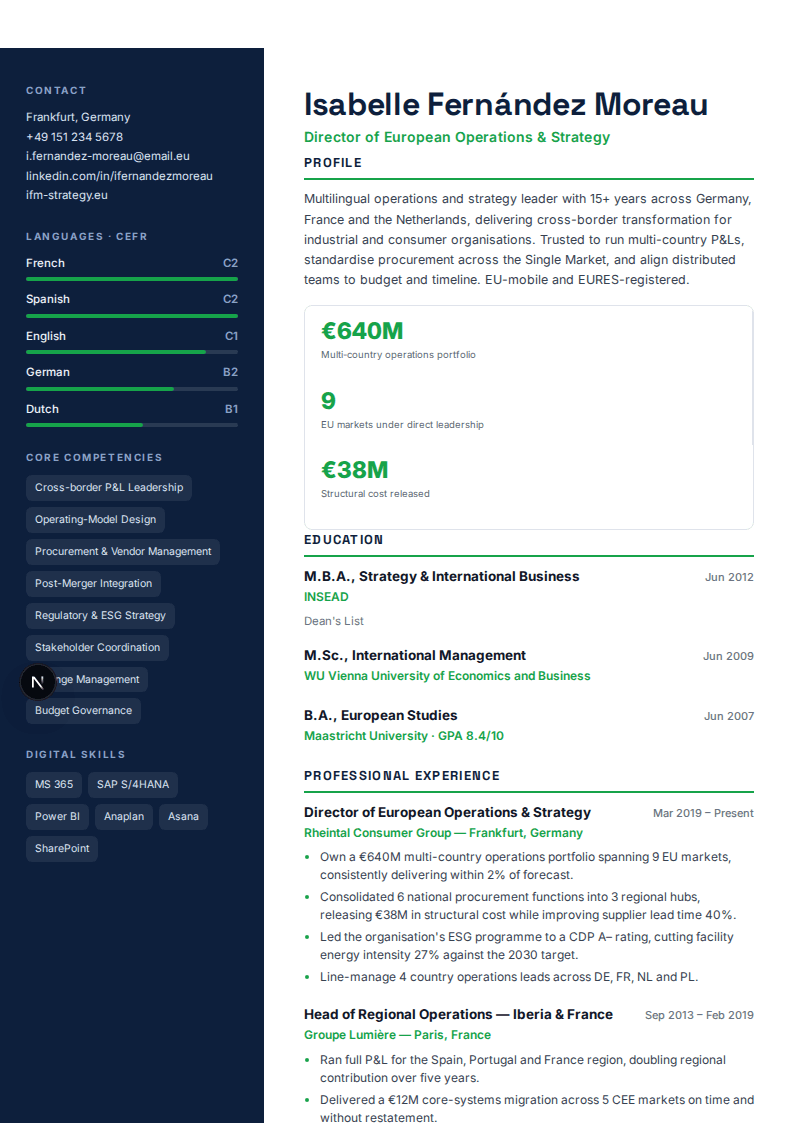
Task: Click the €38M metric value
Action: 354,470
